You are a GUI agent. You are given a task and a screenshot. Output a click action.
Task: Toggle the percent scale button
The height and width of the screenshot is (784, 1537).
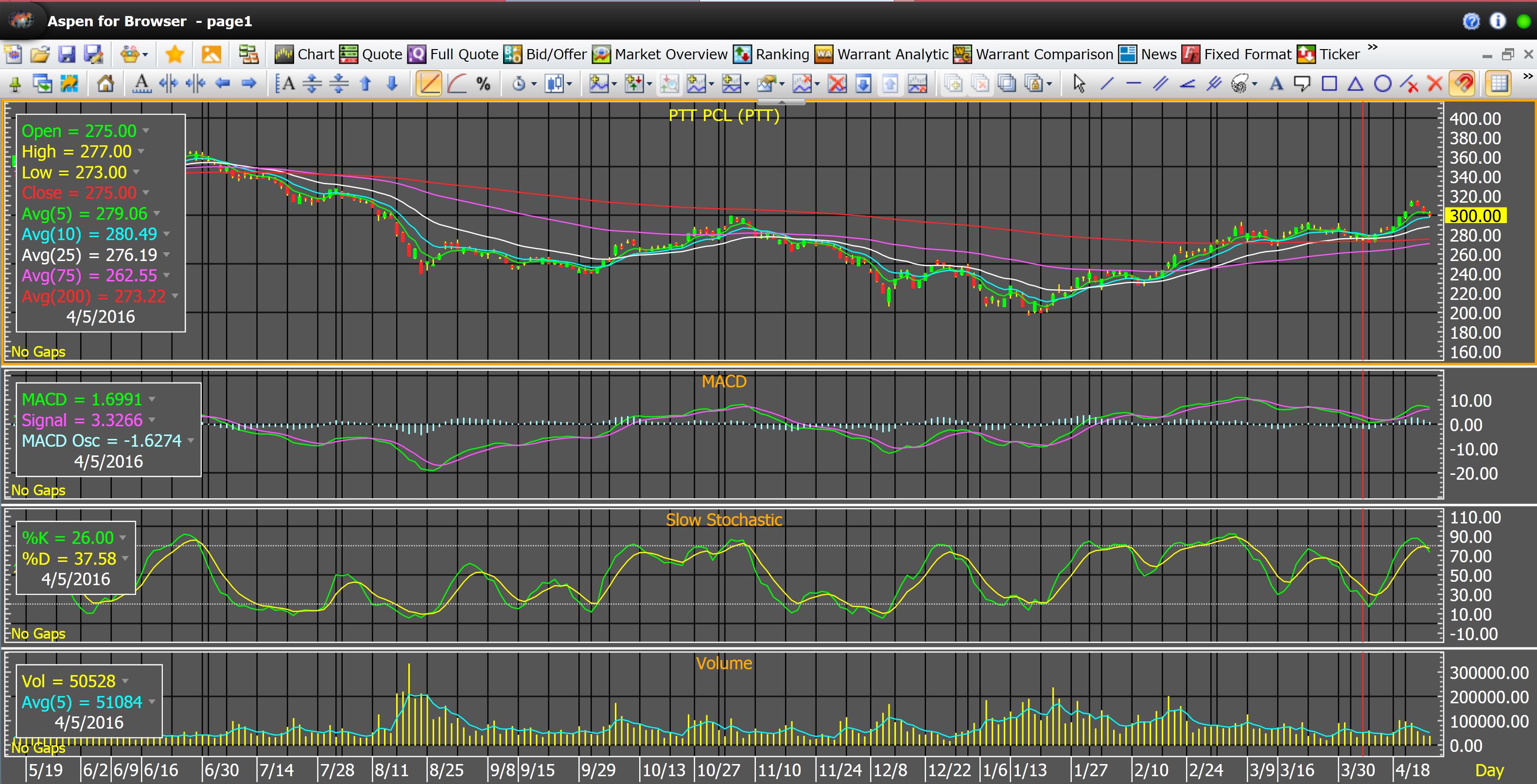pyautogui.click(x=483, y=84)
